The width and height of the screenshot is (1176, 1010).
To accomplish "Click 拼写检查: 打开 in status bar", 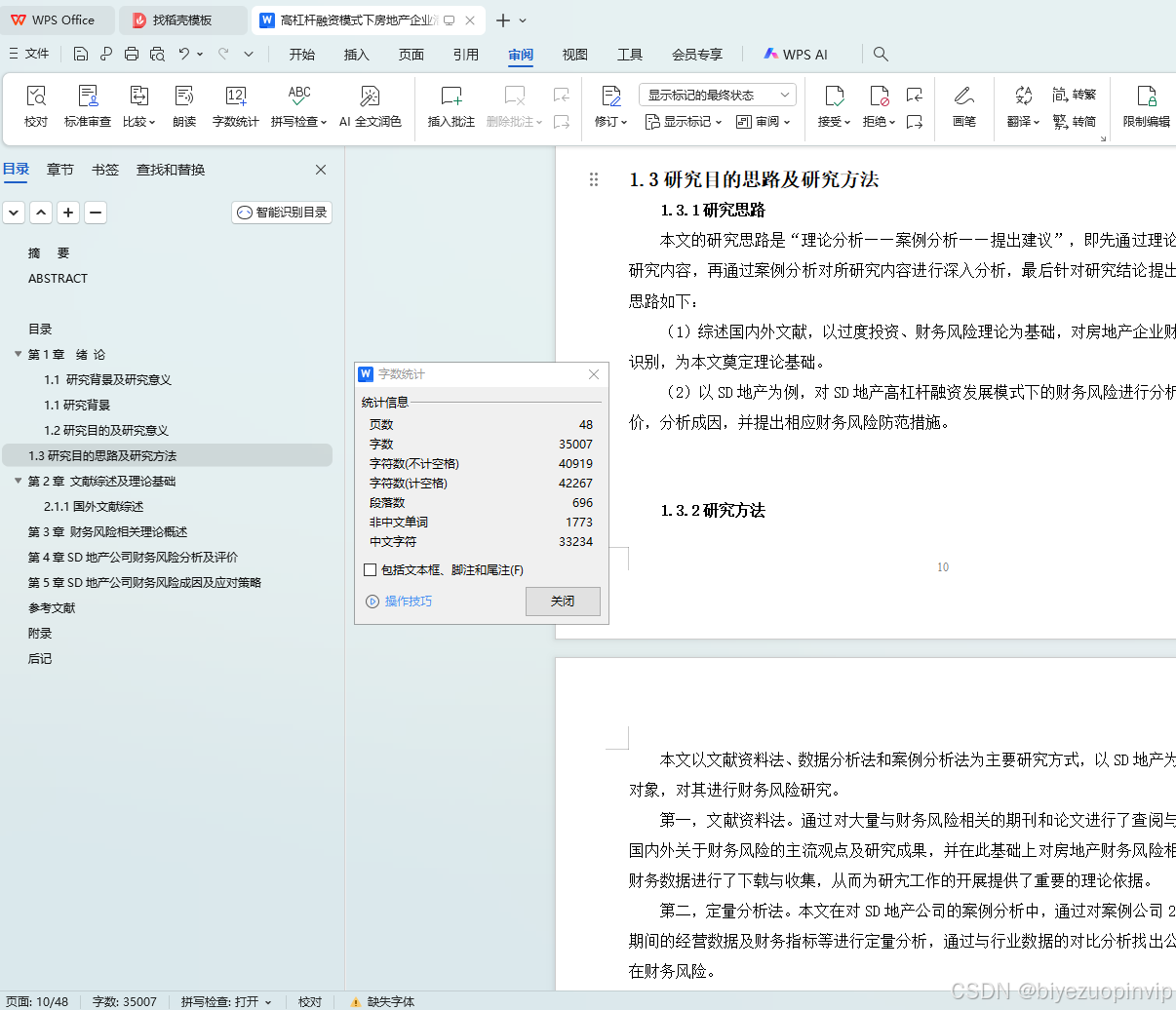I will [x=226, y=1001].
